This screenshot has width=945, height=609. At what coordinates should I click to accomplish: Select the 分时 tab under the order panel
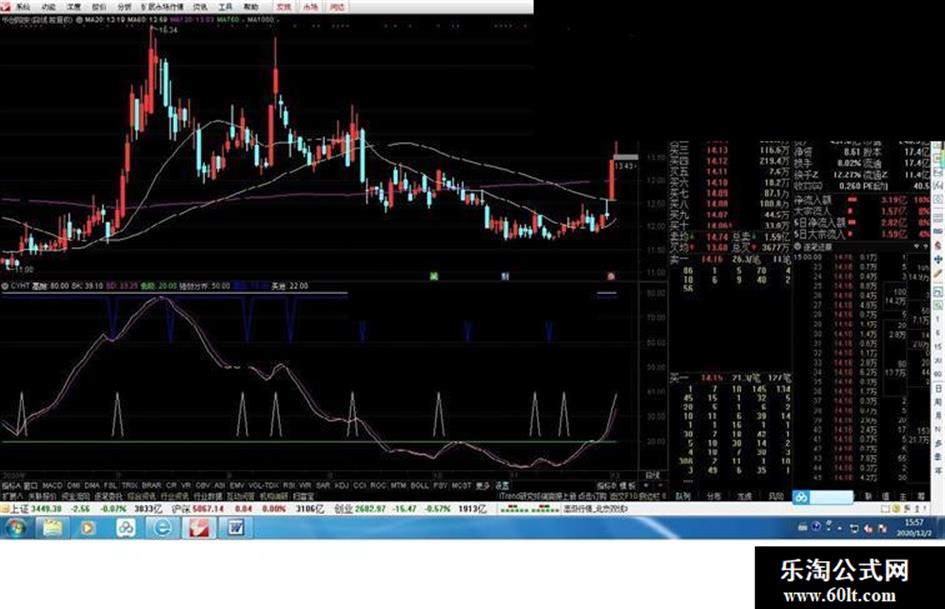pyautogui.click(x=714, y=496)
